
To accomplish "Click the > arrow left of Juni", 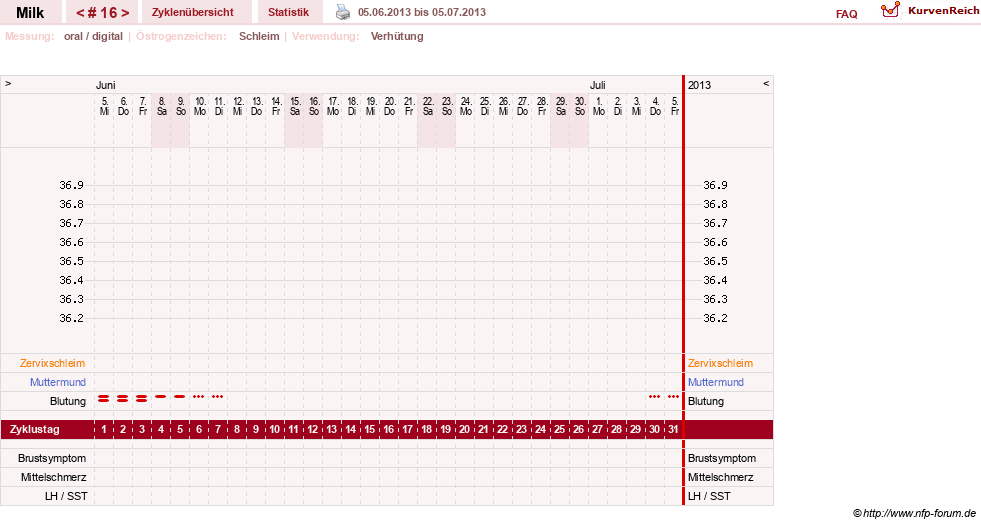I will pos(8,83).
